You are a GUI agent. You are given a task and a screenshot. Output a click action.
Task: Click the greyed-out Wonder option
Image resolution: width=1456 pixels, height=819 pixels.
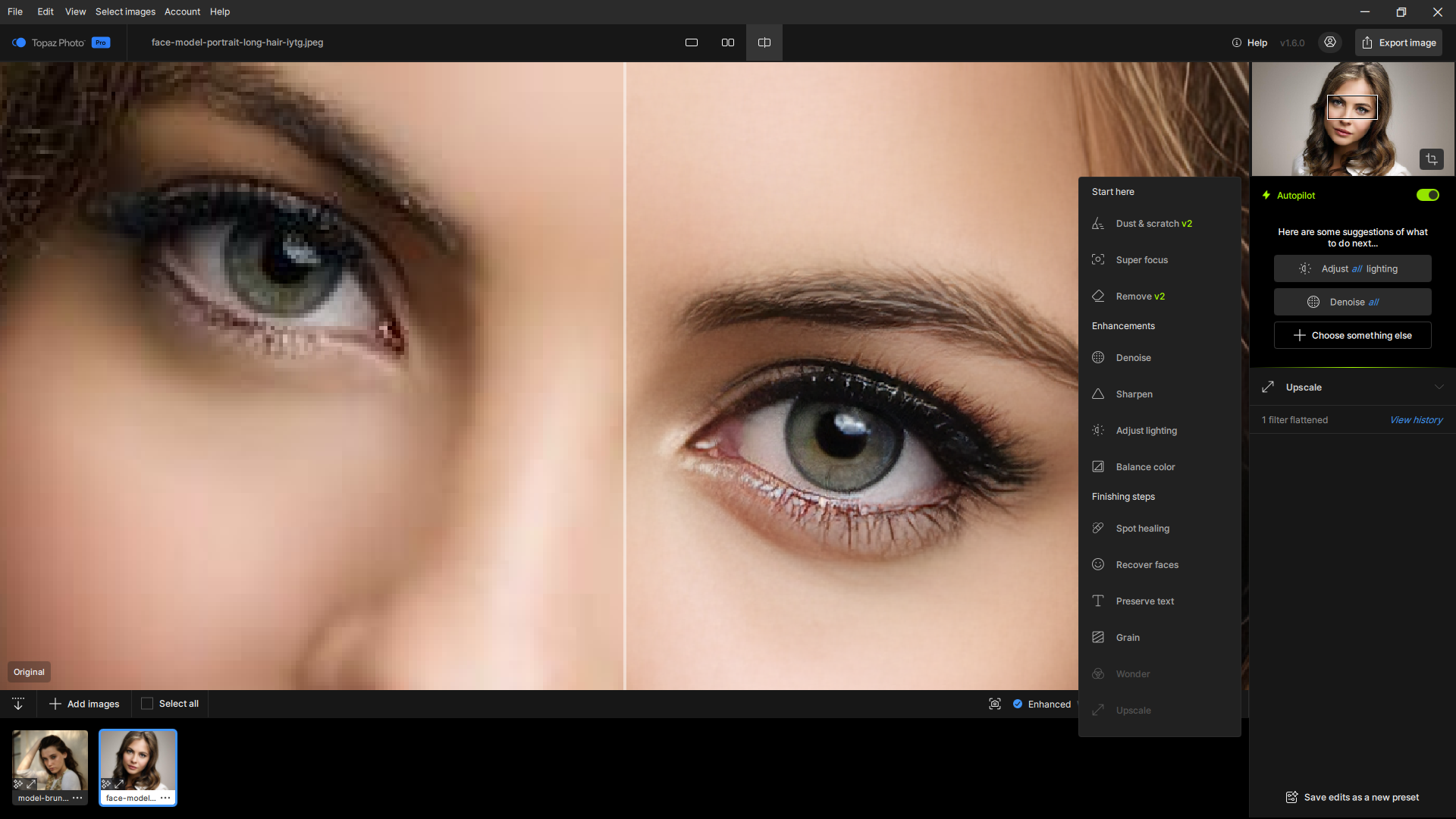[x=1159, y=674]
